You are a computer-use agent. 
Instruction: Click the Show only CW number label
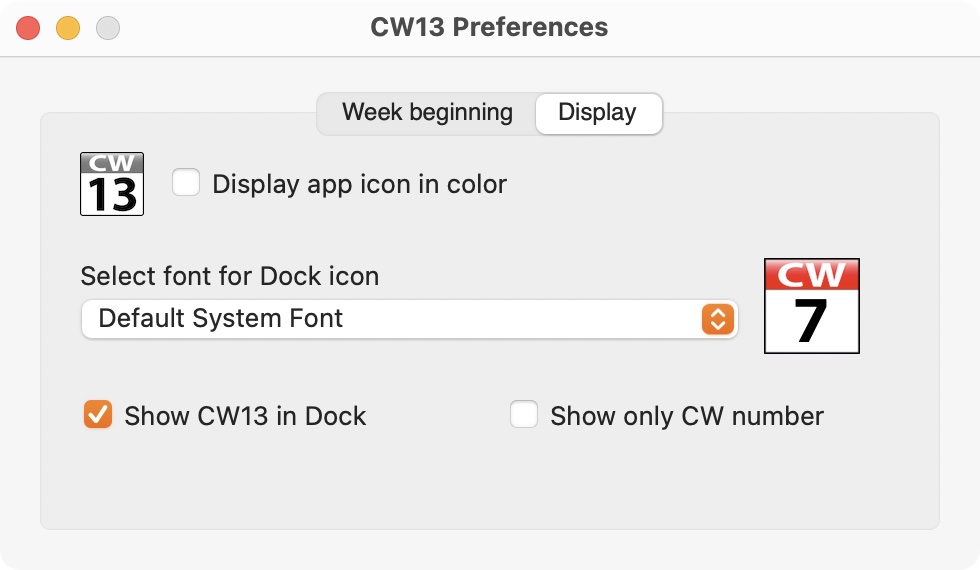coord(687,416)
